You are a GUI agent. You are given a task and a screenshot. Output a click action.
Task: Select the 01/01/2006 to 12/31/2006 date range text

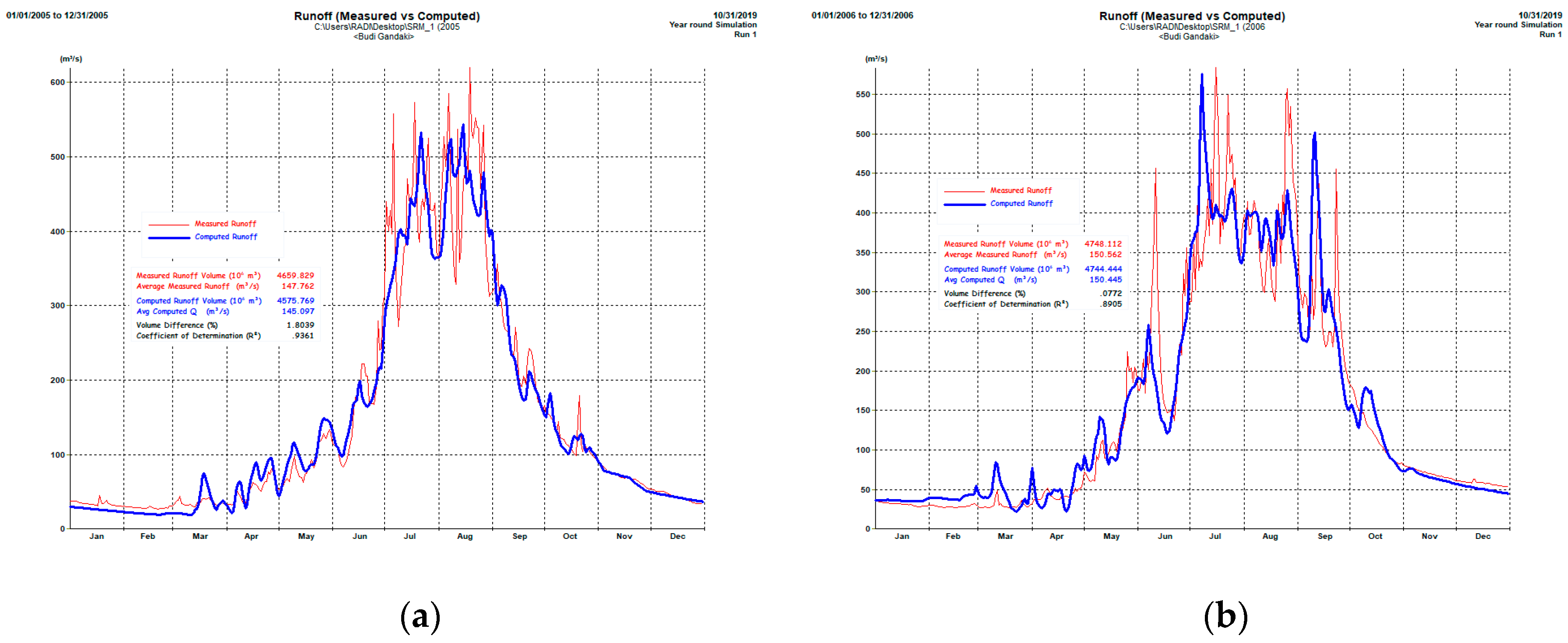pyautogui.click(x=862, y=15)
